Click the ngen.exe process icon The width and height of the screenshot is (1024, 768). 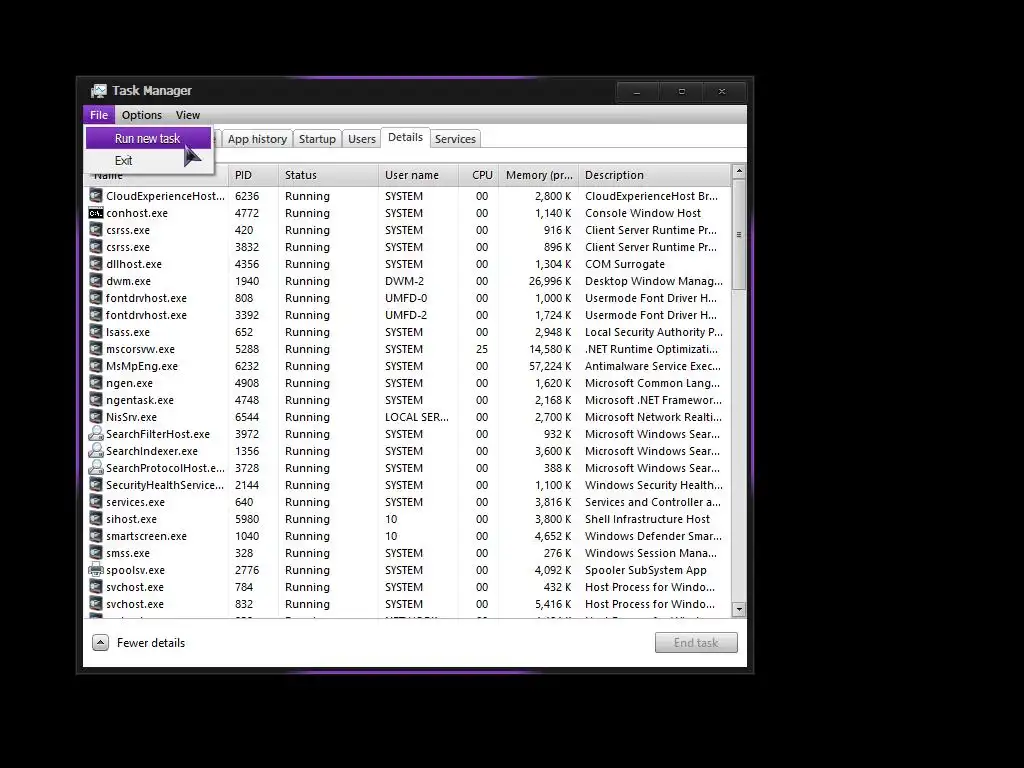[96, 383]
